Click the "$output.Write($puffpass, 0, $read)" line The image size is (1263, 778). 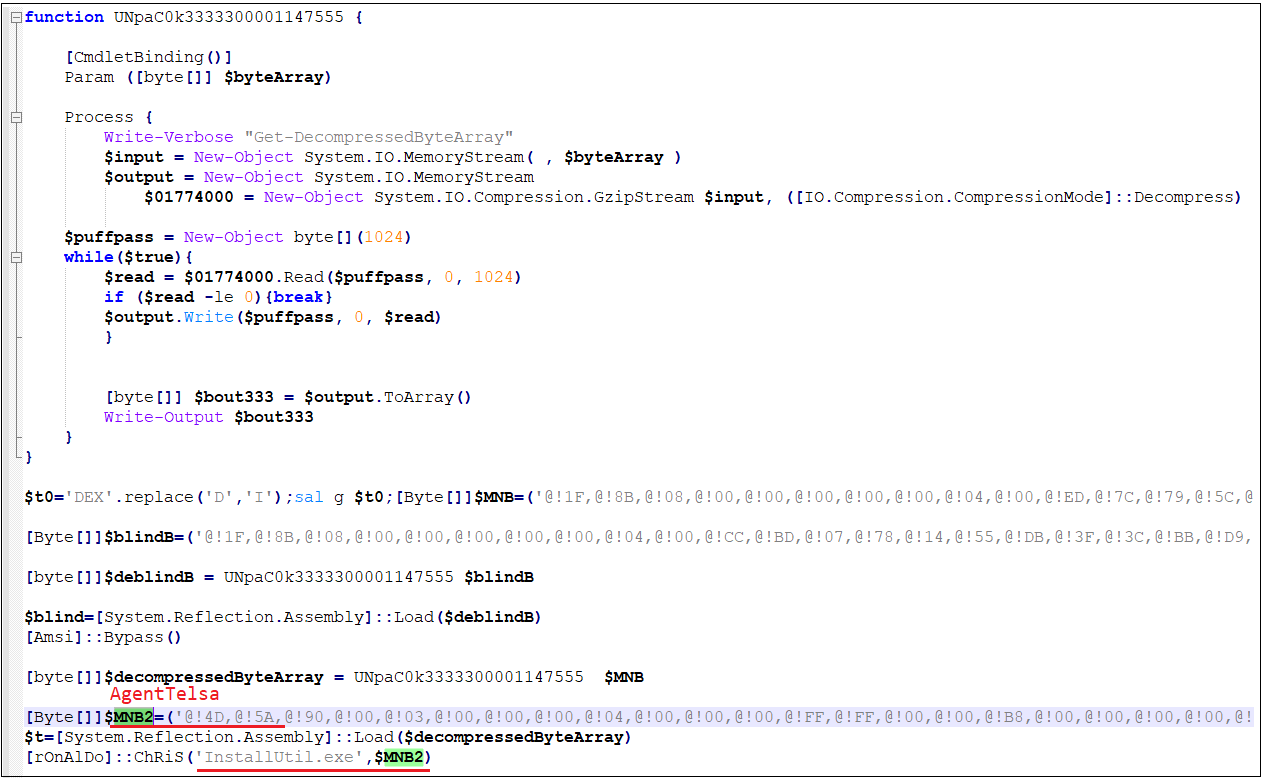(273, 317)
